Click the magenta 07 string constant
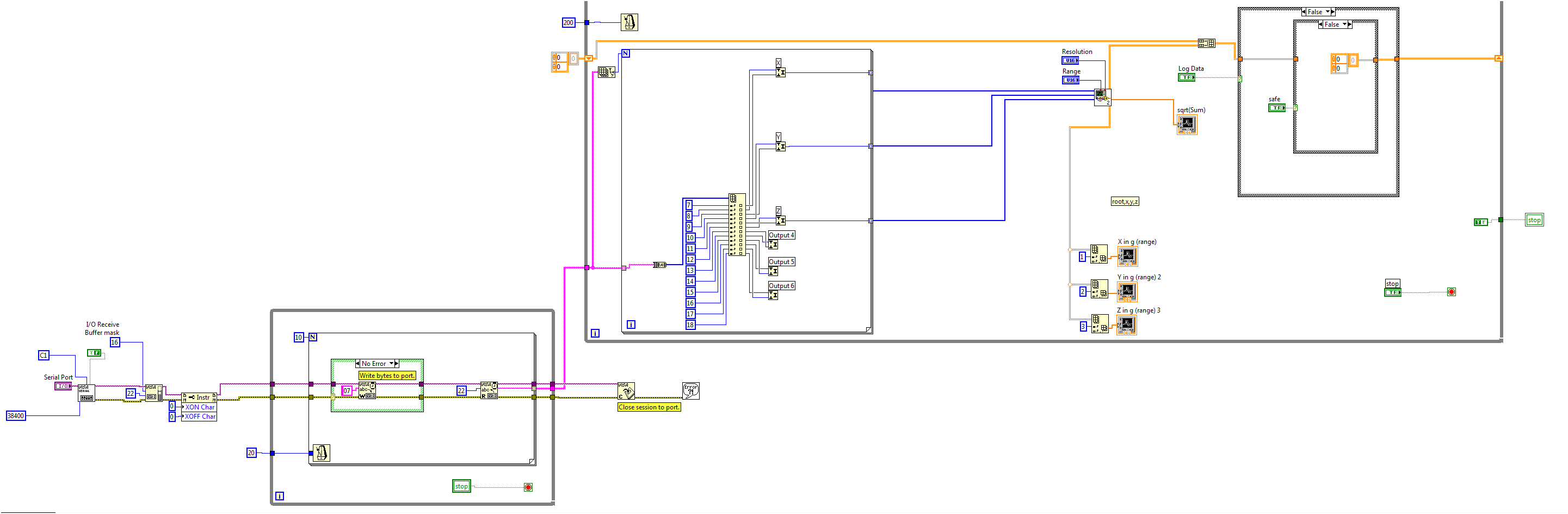The width and height of the screenshot is (1568, 514). click(x=347, y=391)
